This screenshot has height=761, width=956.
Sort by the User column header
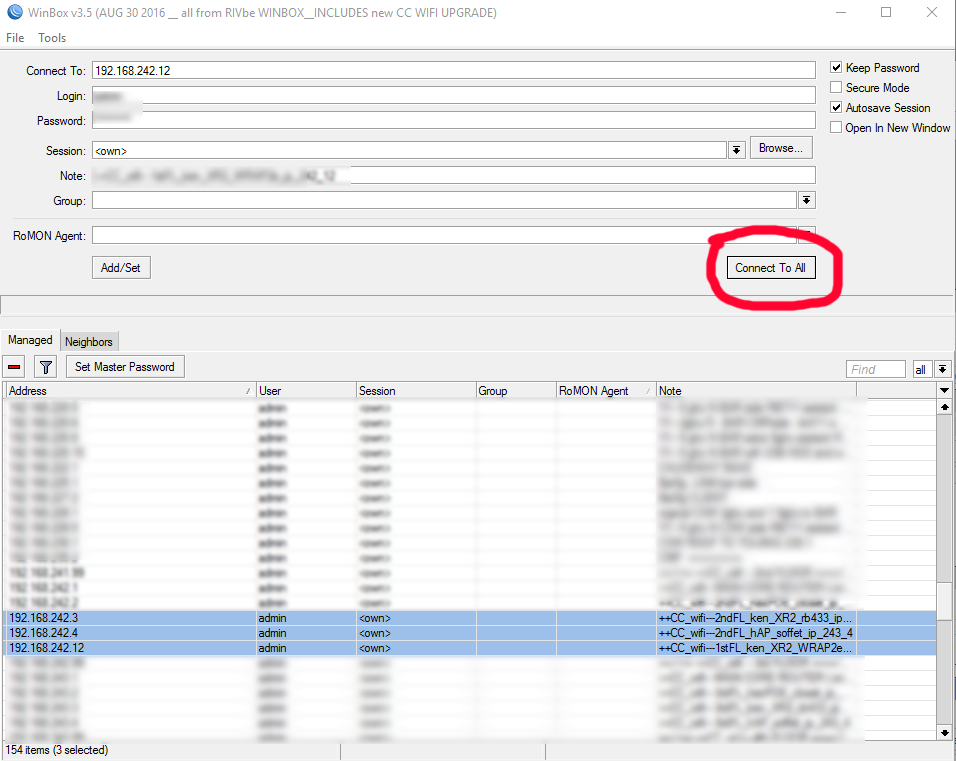306,391
